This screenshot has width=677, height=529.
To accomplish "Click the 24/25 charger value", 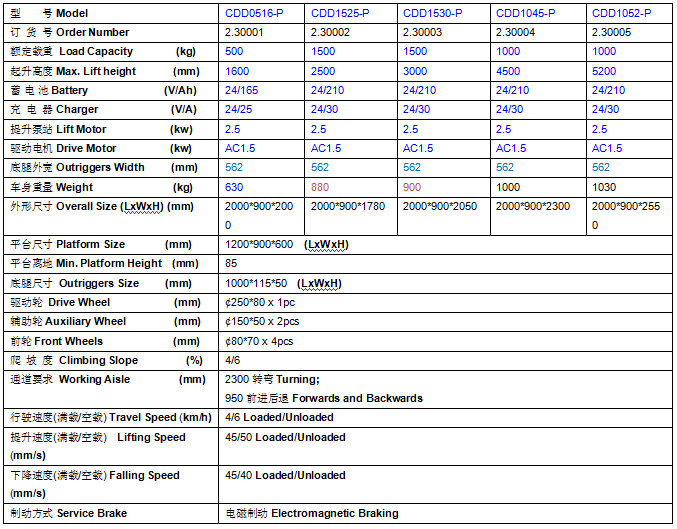I will point(239,109).
